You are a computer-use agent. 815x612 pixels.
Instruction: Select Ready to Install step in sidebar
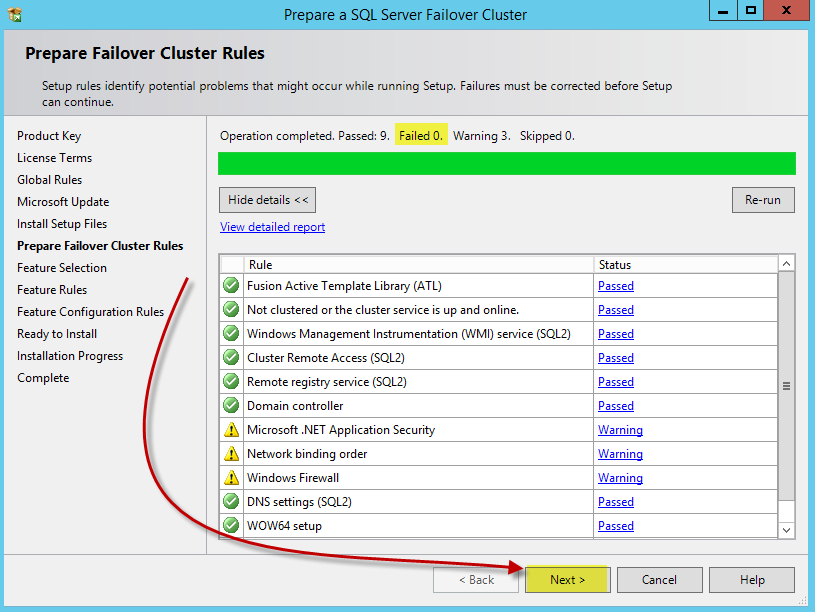pyautogui.click(x=57, y=334)
